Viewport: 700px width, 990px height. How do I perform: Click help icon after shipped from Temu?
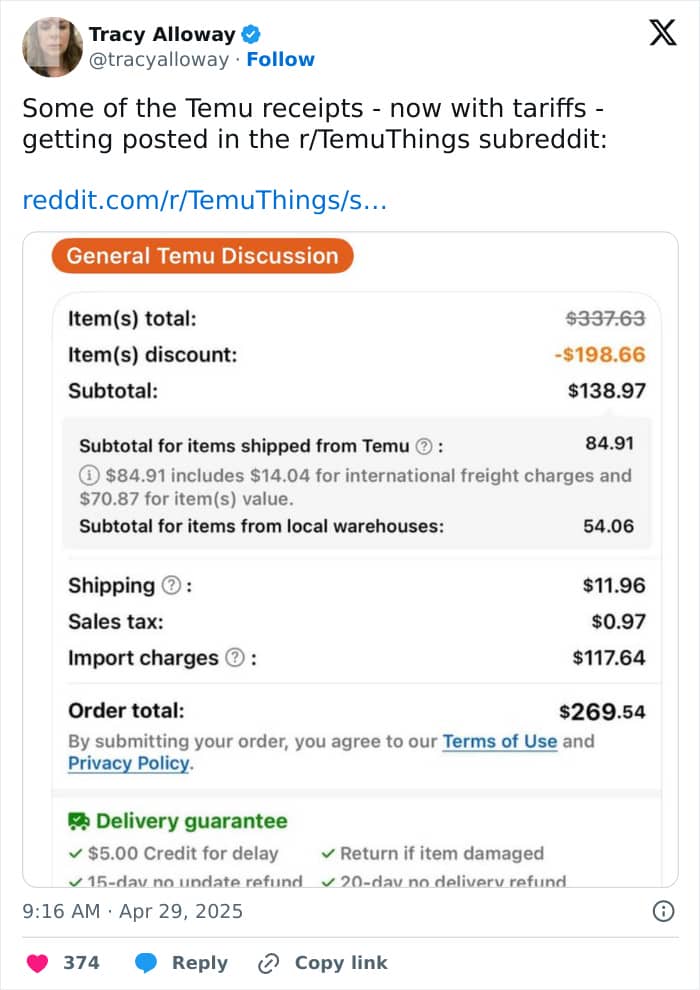pyautogui.click(x=424, y=446)
